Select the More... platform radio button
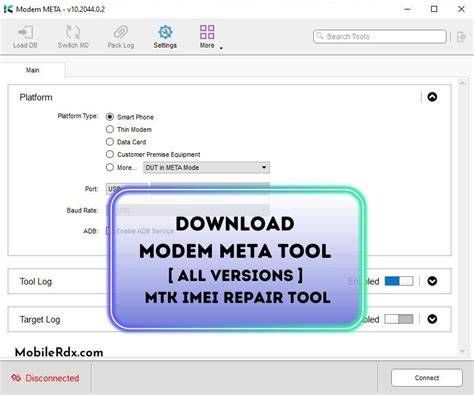 tap(110, 167)
